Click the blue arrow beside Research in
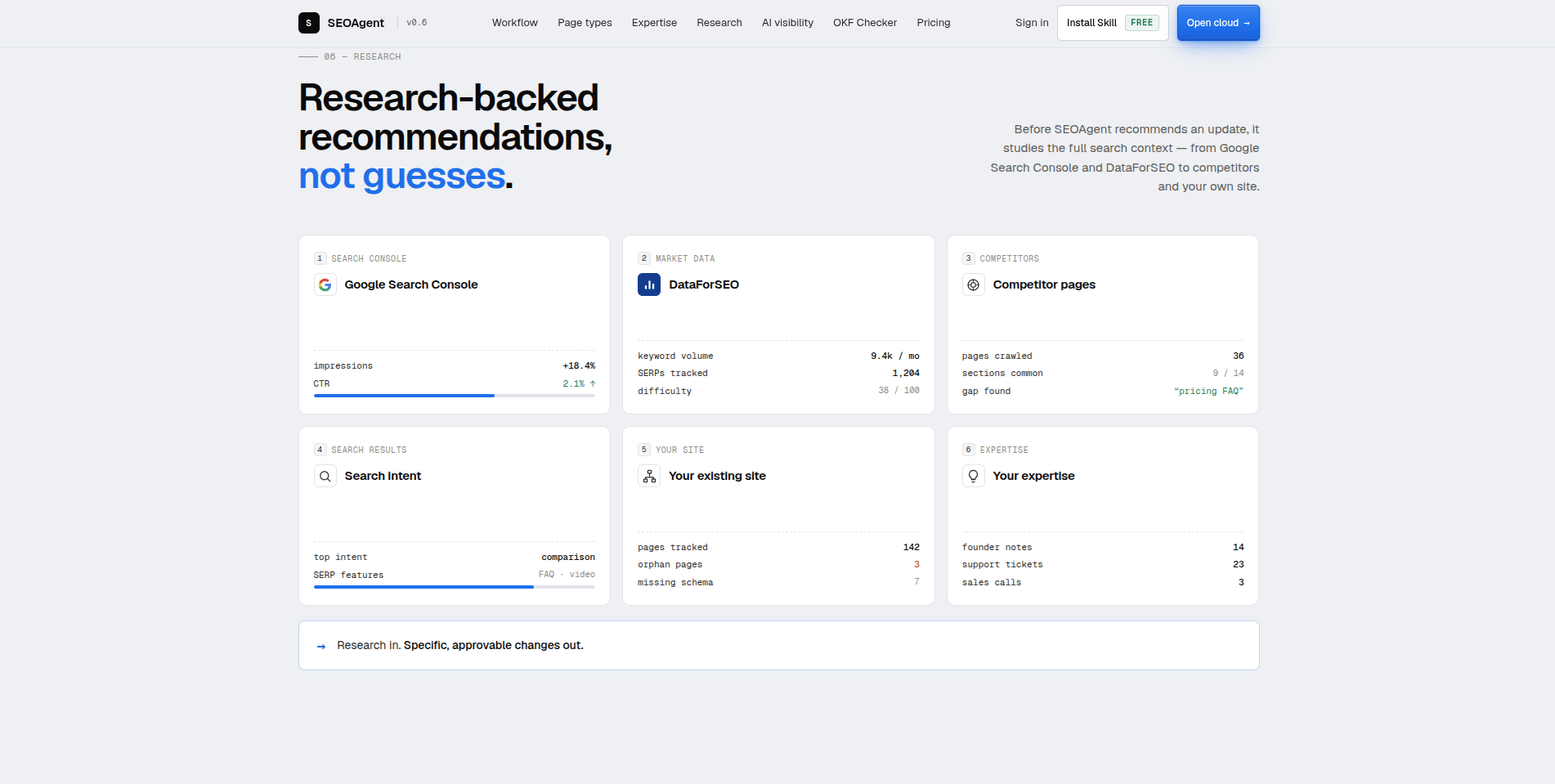 coord(321,646)
